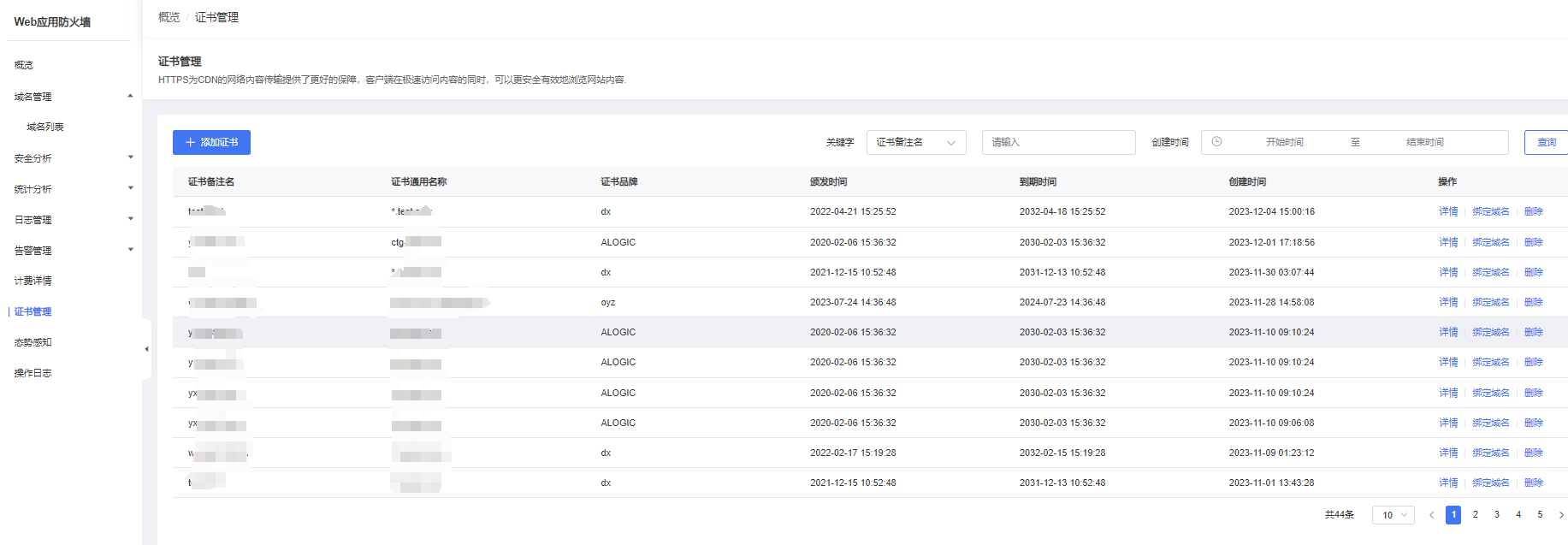The height and width of the screenshot is (545, 1568).
Task: Collapse sidebar using the arrow handle
Action: click(x=146, y=349)
